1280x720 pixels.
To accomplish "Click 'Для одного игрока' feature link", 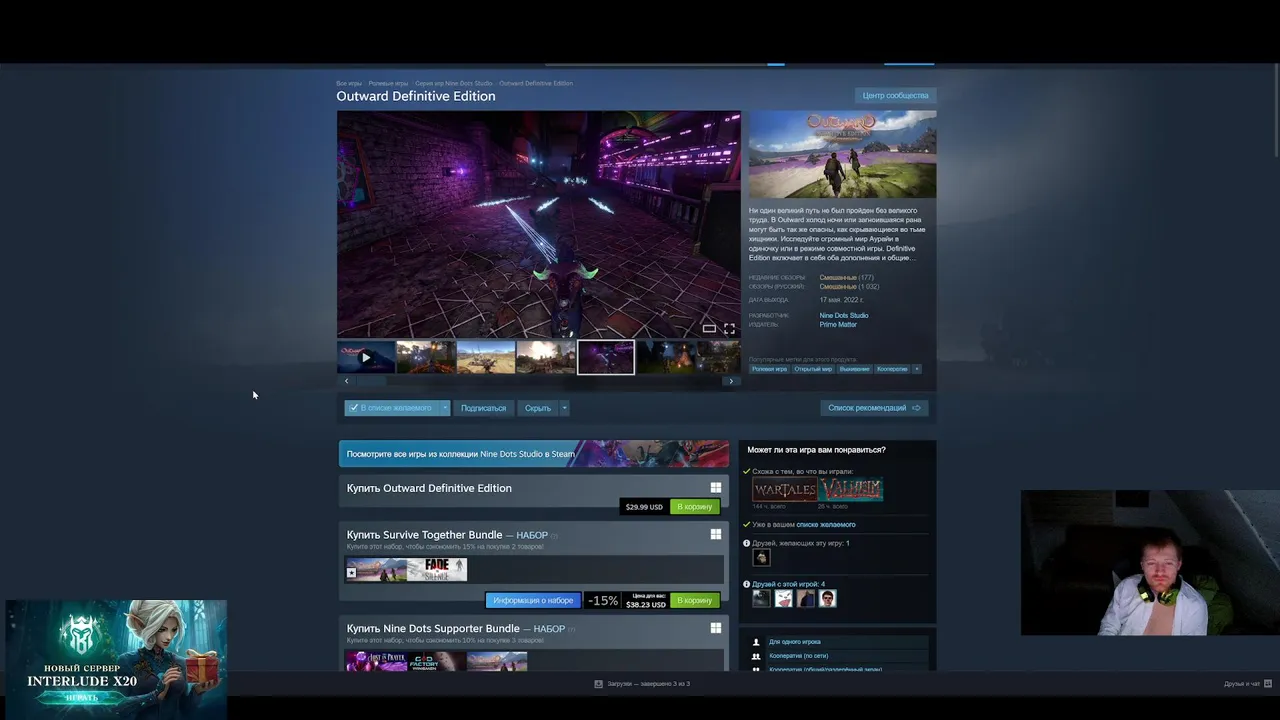I will [795, 642].
